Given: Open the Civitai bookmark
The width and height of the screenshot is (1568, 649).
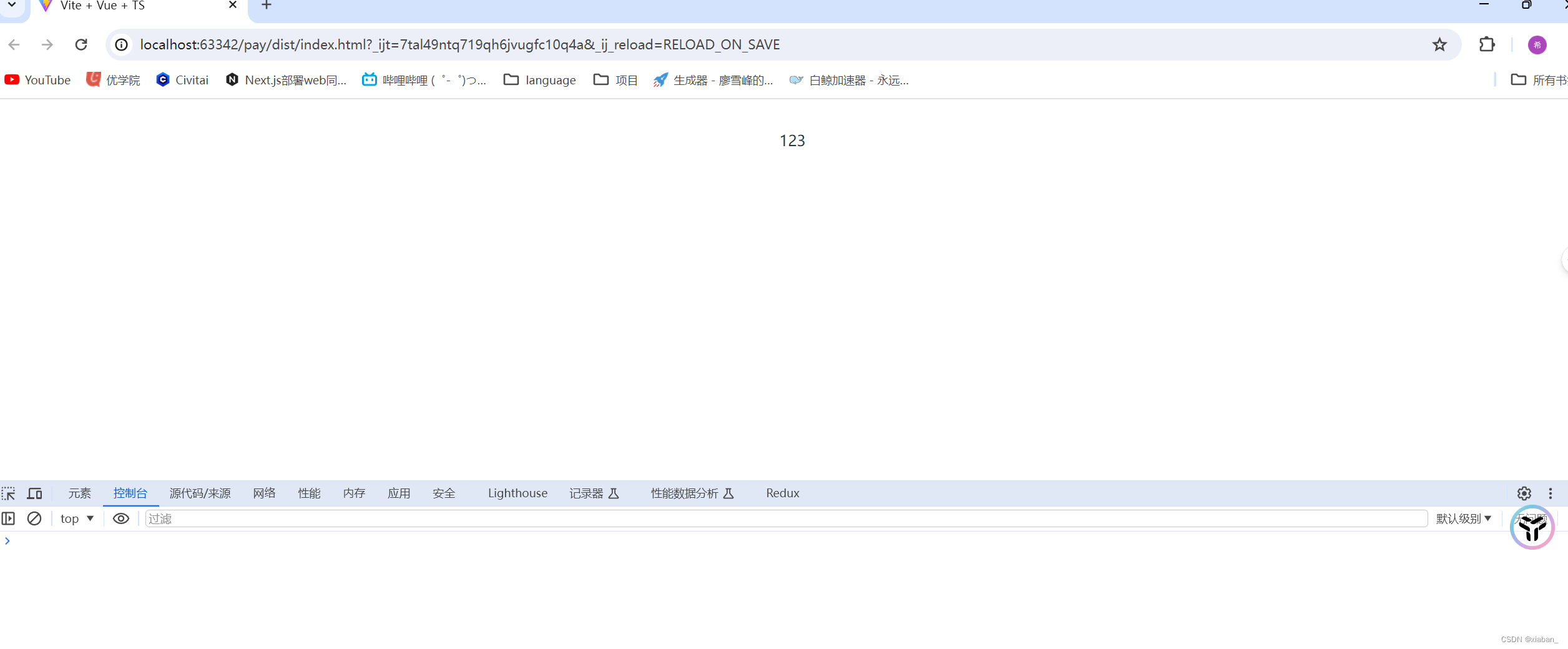Looking at the screenshot, I should [181, 80].
